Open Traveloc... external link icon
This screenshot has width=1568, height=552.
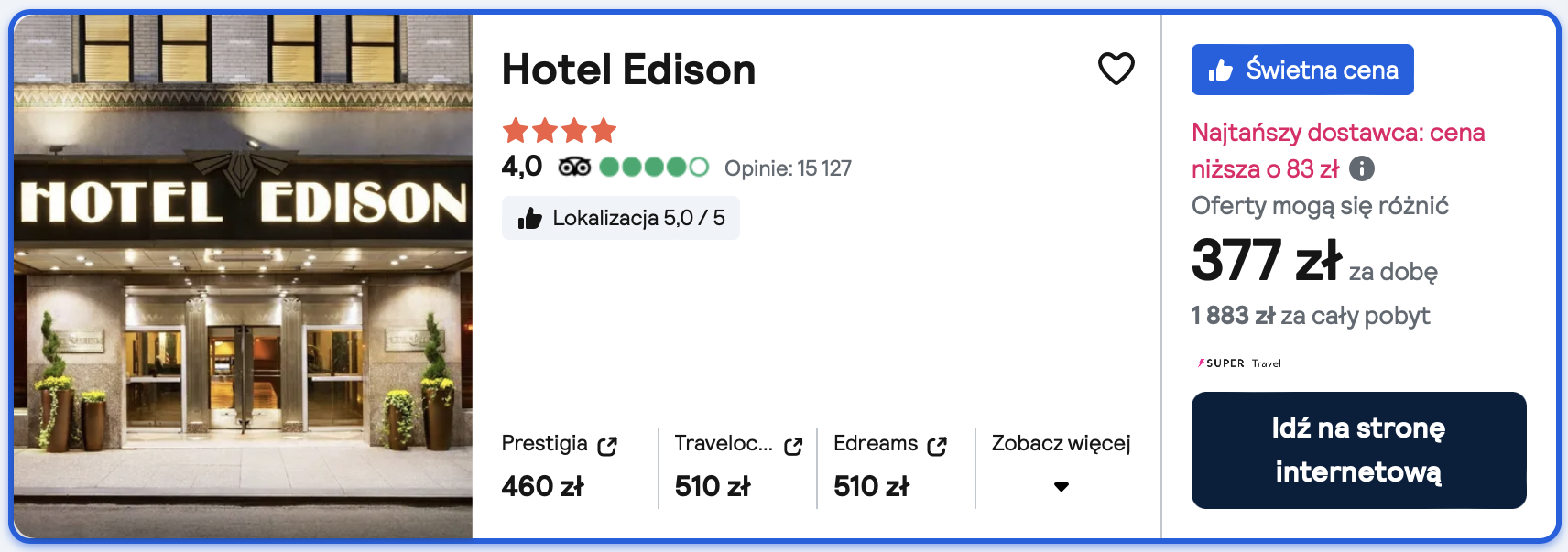pos(793,446)
